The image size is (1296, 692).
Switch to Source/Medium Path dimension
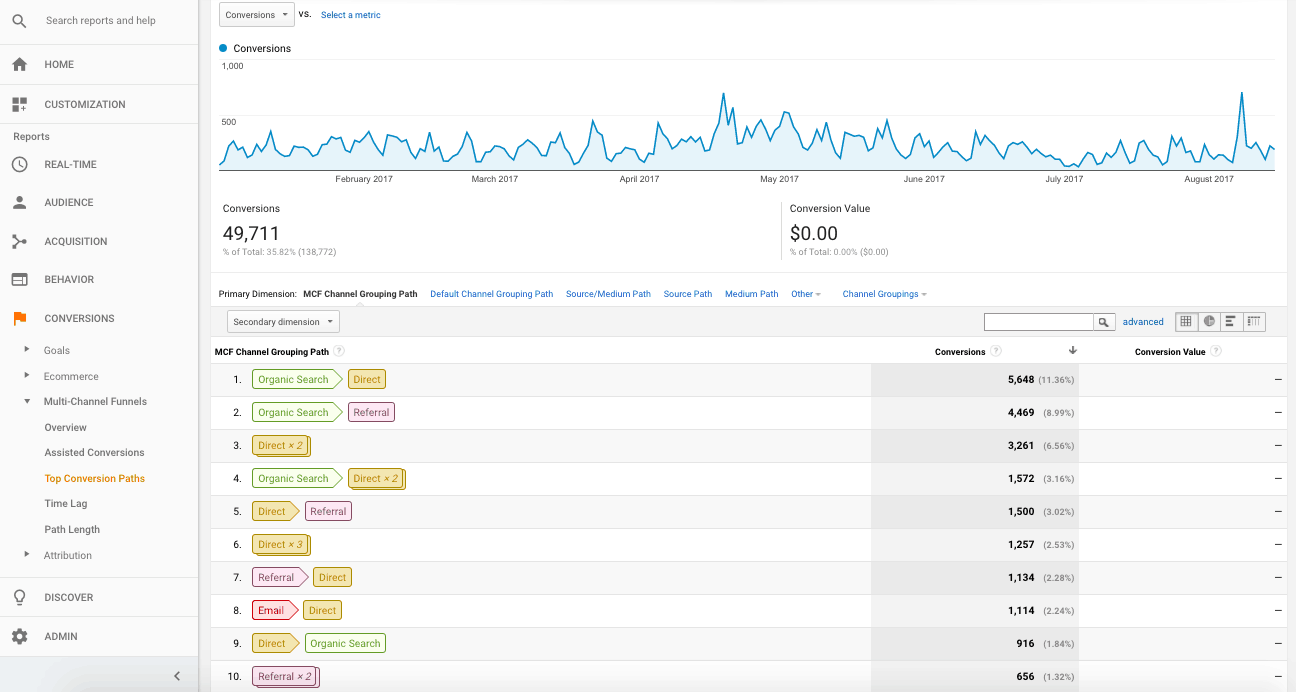(x=608, y=294)
